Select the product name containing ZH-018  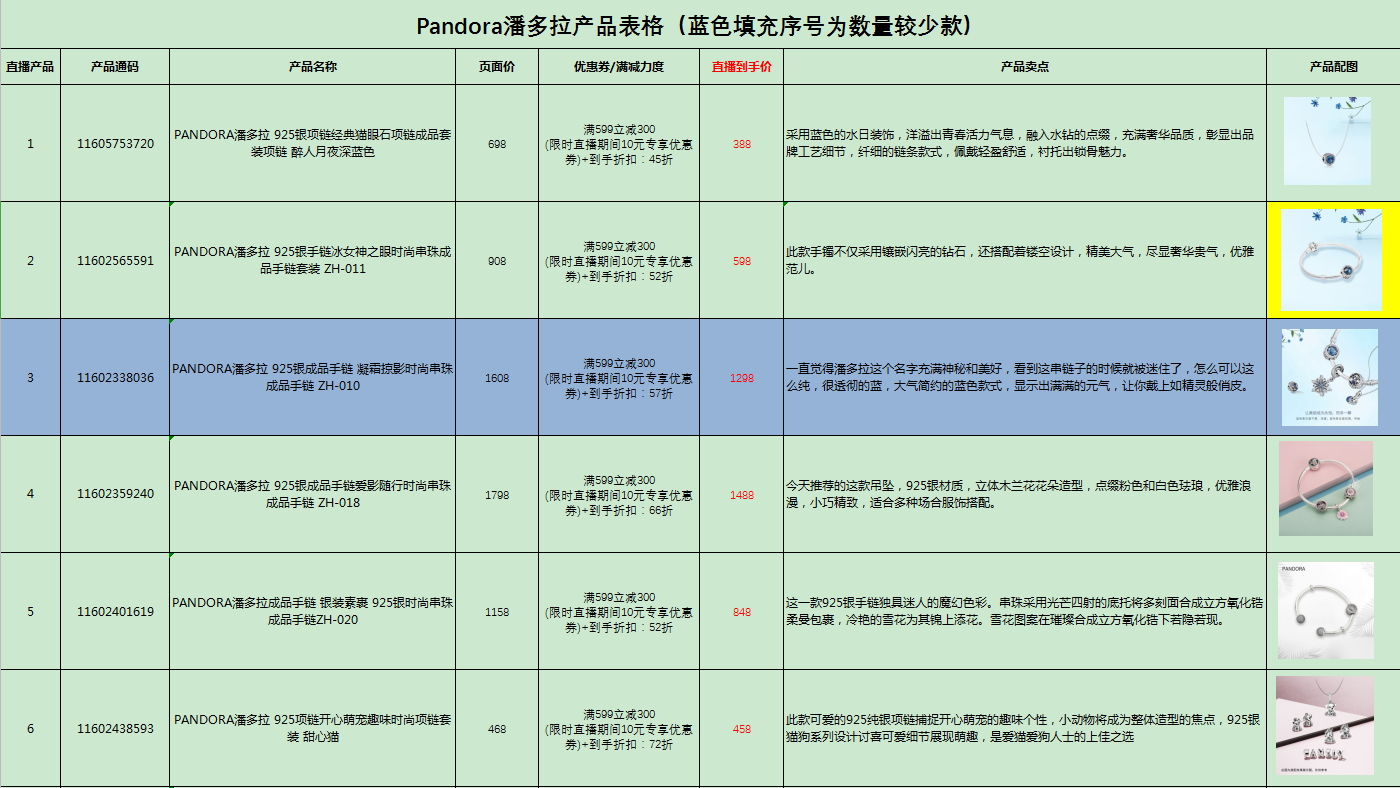[x=312, y=494]
